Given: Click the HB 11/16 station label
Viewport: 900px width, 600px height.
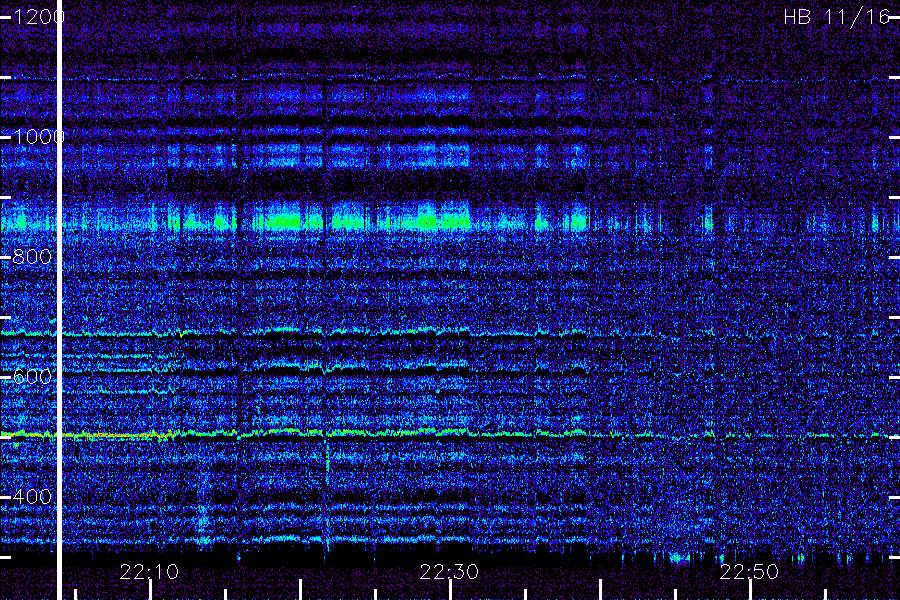Looking at the screenshot, I should tap(836, 17).
